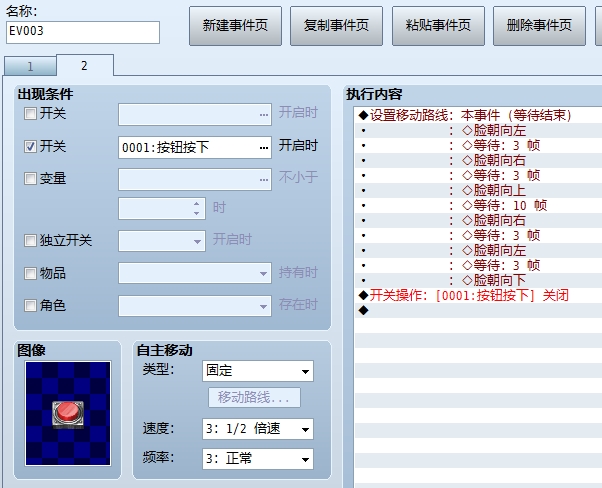Enable the 独立开关 checkbox
The image size is (602, 488).
(30, 241)
